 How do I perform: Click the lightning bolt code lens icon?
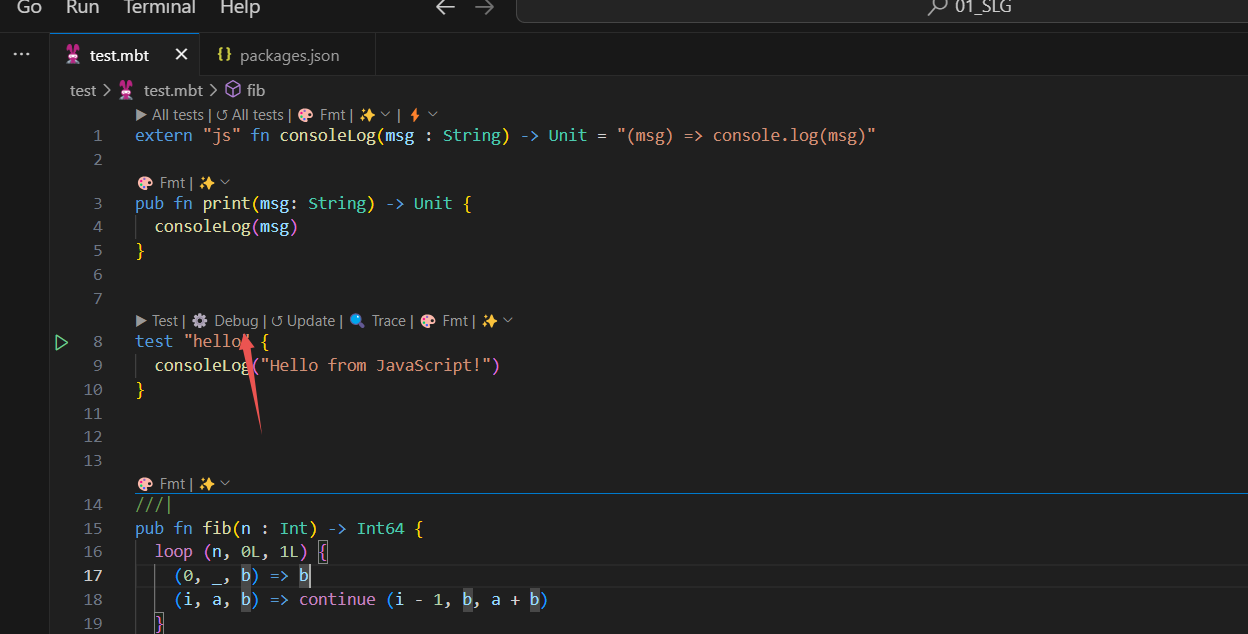click(x=414, y=115)
